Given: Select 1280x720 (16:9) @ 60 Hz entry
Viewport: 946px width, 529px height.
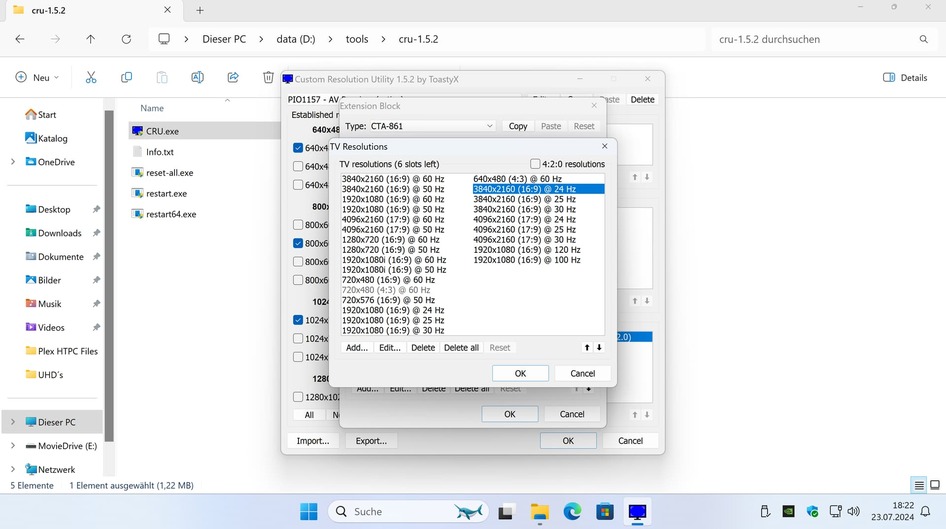Looking at the screenshot, I should [390, 239].
